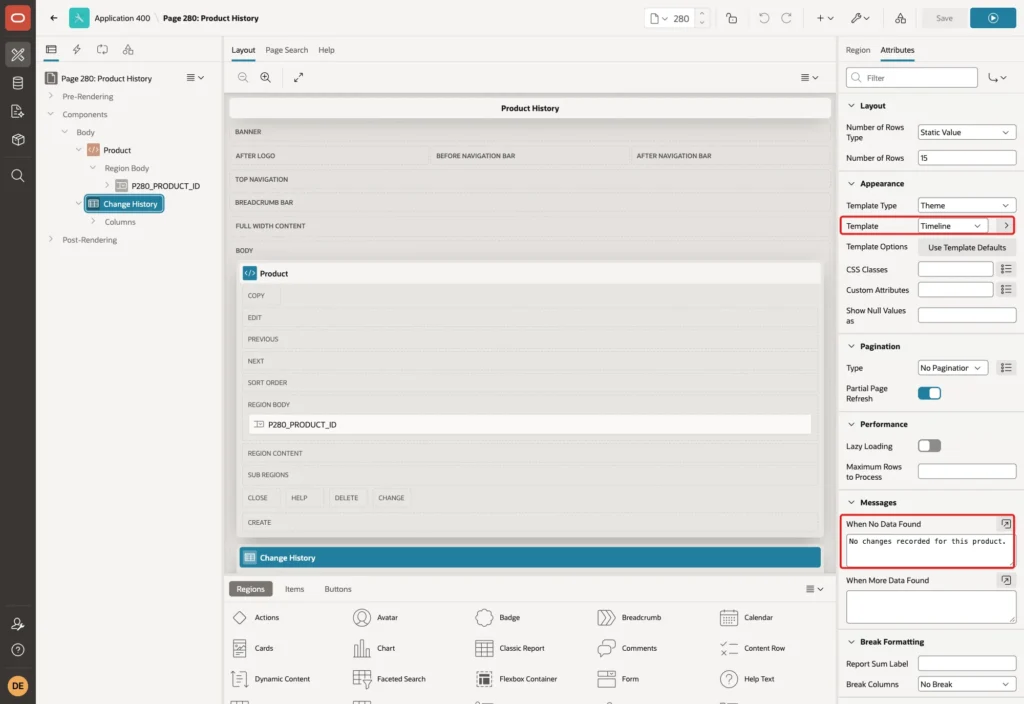This screenshot has height=704, width=1024.
Task: Open Team Development icon in left sidebar
Action: 18,111
